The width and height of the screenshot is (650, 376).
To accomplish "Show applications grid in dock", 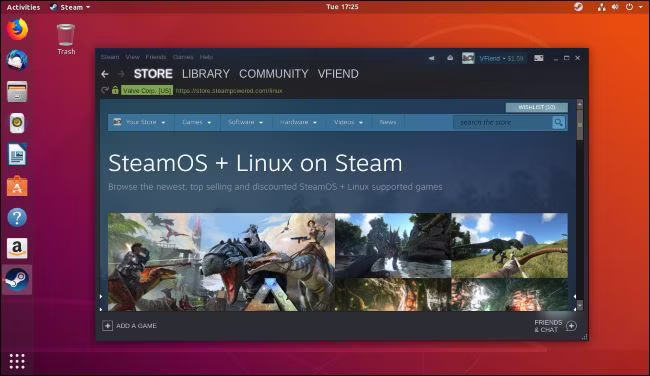I will (x=17, y=361).
